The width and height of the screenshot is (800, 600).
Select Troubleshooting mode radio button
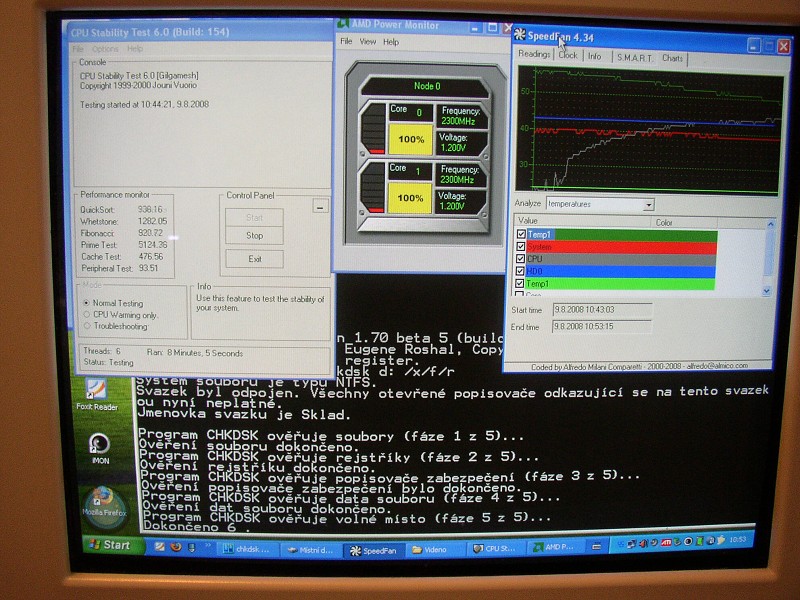[87, 326]
